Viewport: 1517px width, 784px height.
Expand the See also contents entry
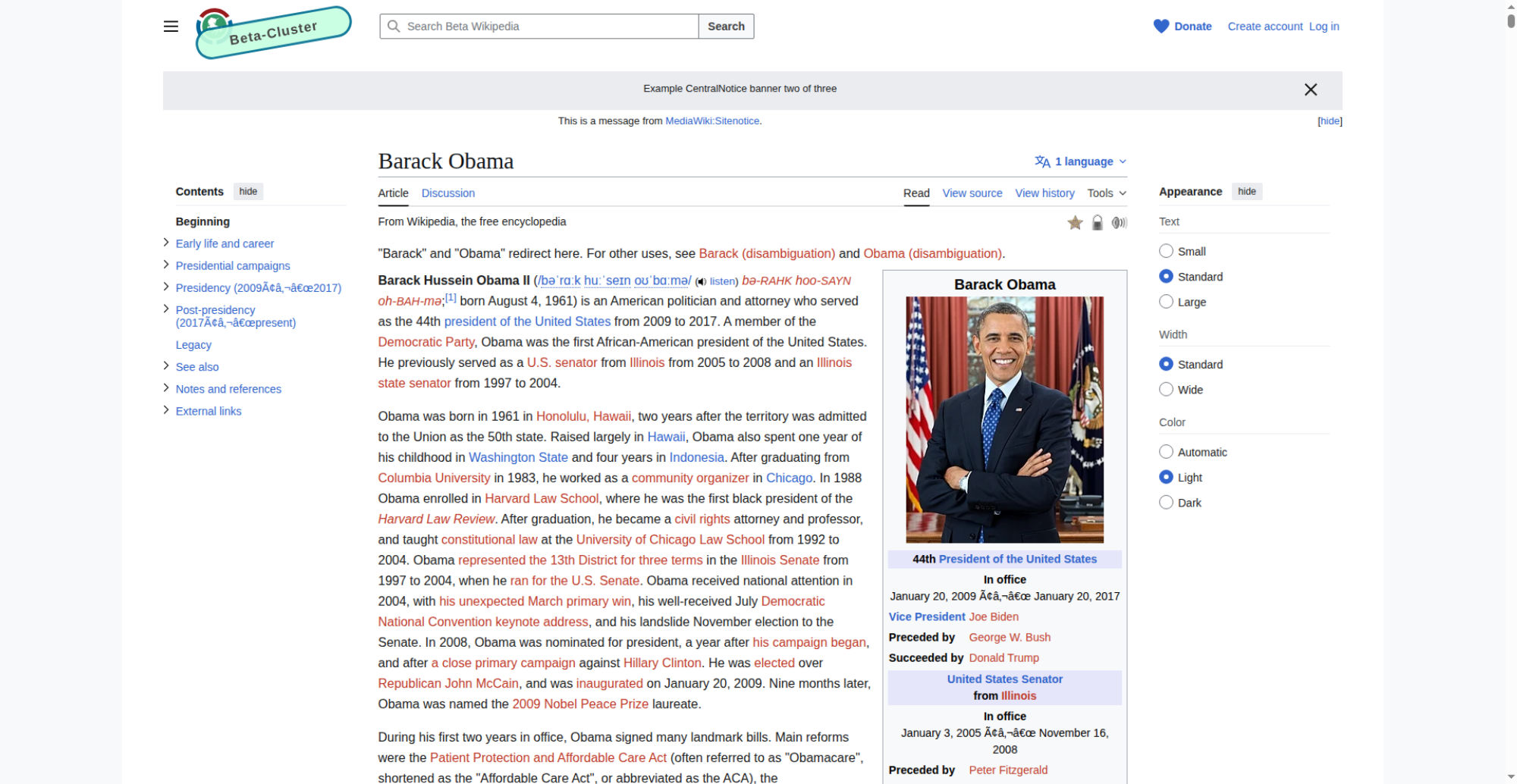pyautogui.click(x=166, y=365)
